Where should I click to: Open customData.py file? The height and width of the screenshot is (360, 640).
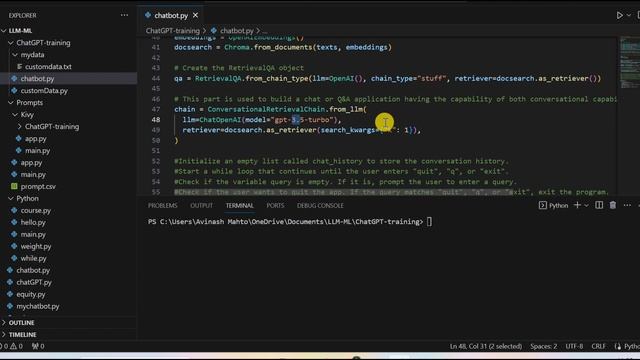(44, 91)
